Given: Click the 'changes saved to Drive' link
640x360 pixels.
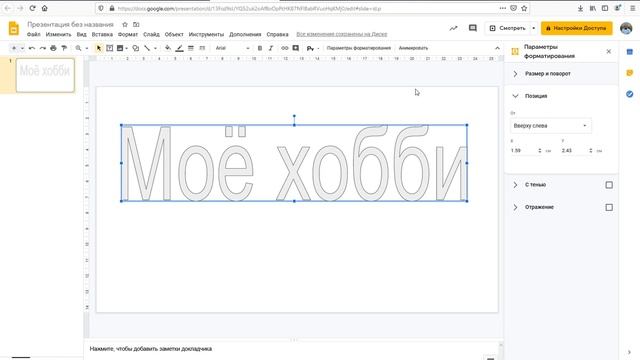Looking at the screenshot, I should coord(342,34).
